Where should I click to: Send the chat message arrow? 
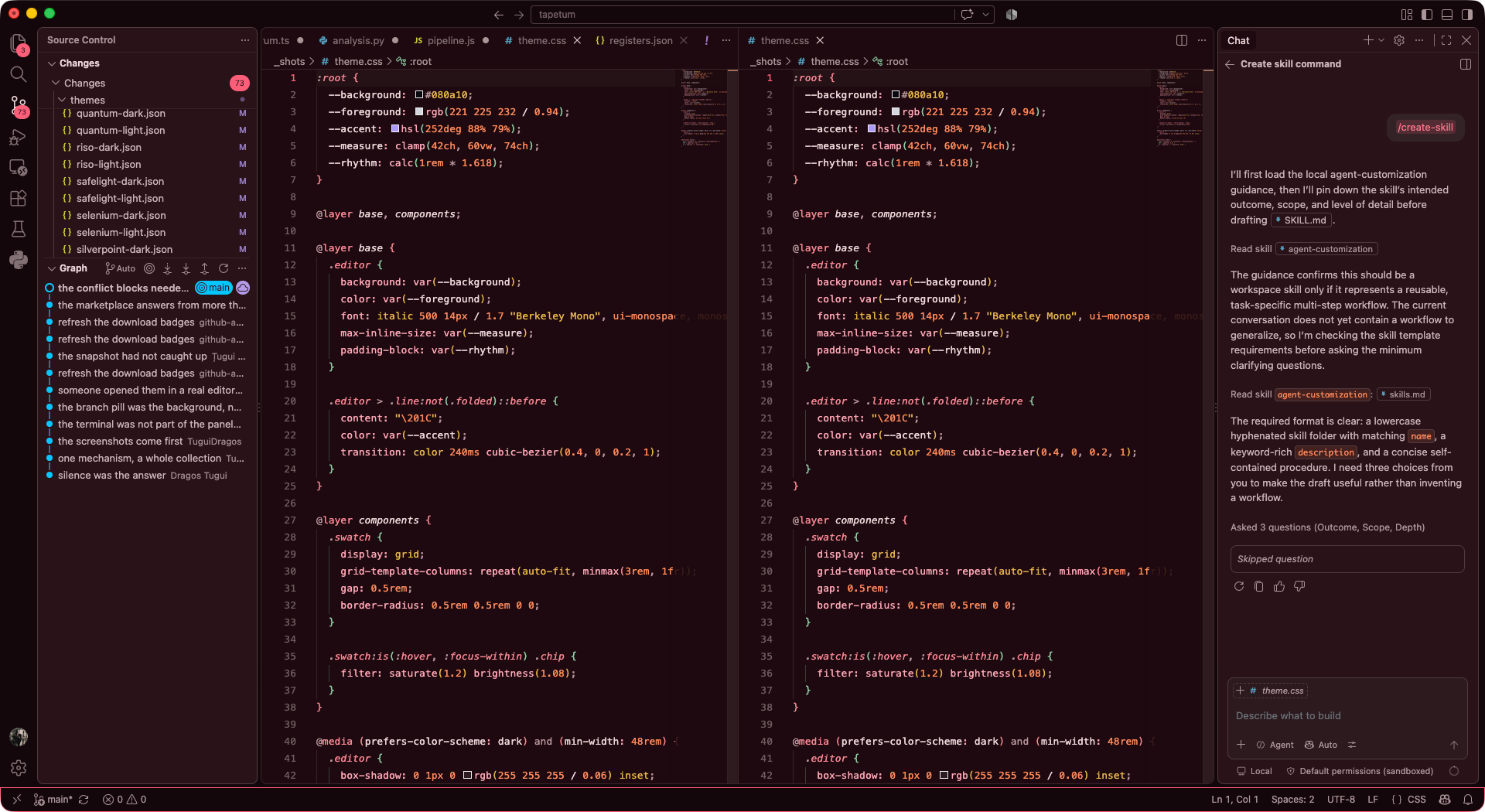(x=1454, y=745)
